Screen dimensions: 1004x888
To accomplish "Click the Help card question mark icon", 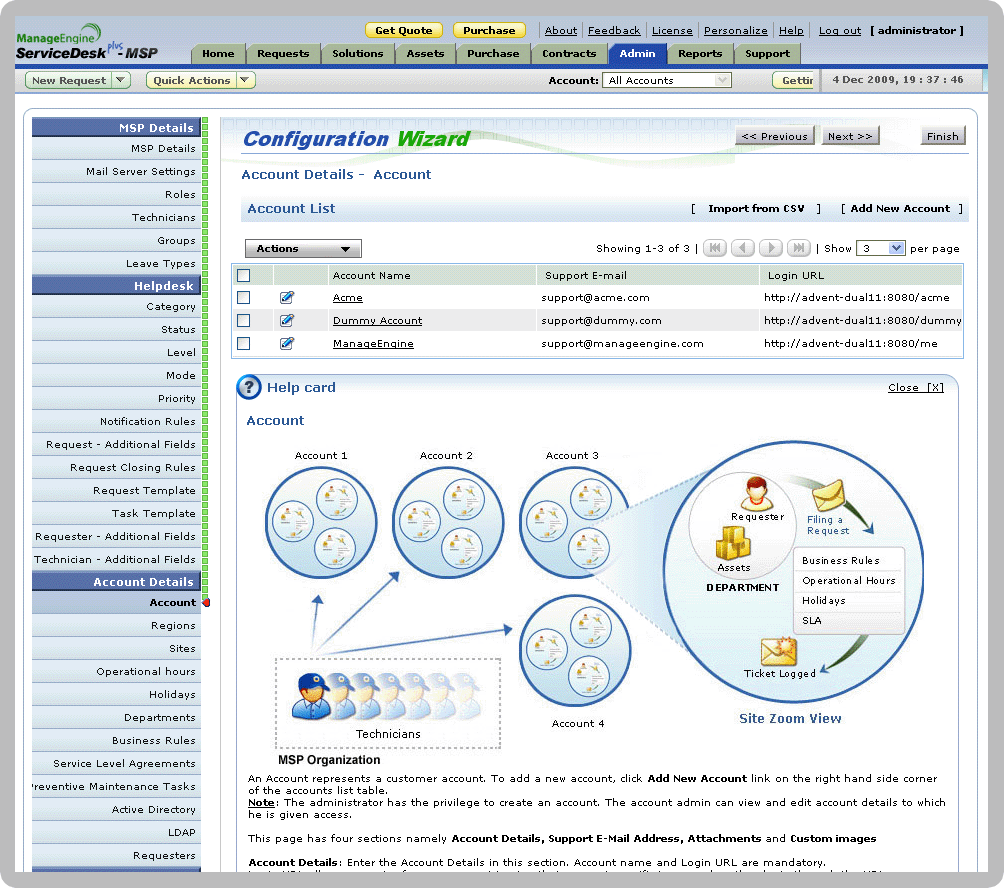I will pyautogui.click(x=249, y=387).
